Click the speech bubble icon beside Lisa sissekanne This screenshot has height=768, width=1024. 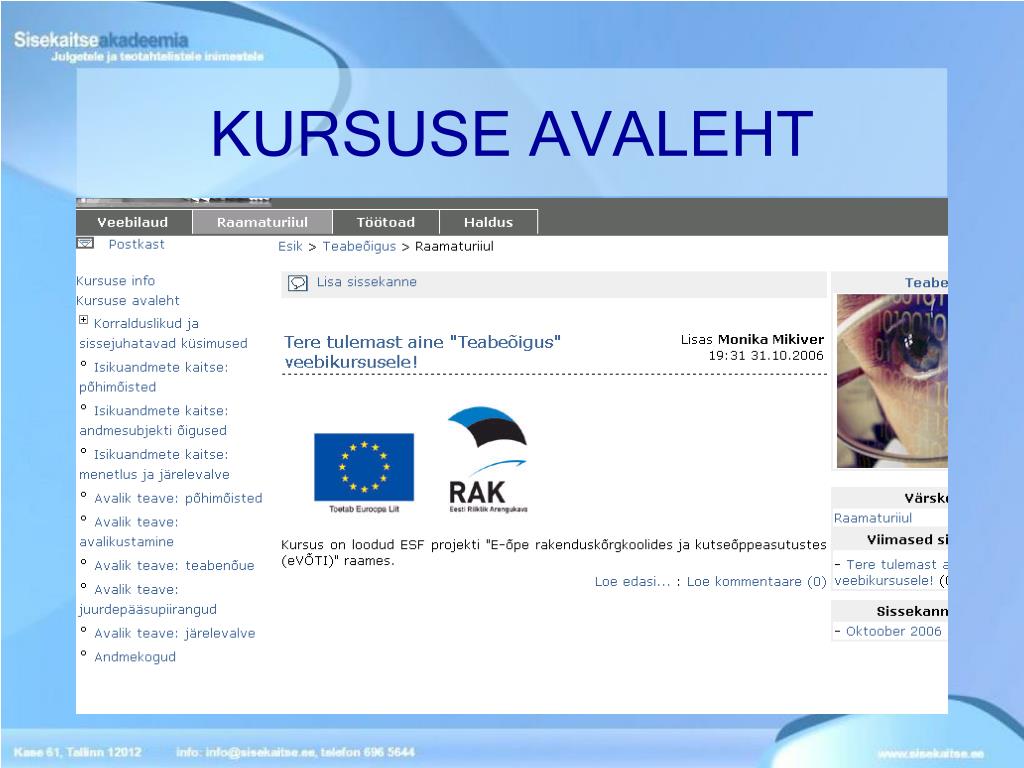[298, 283]
